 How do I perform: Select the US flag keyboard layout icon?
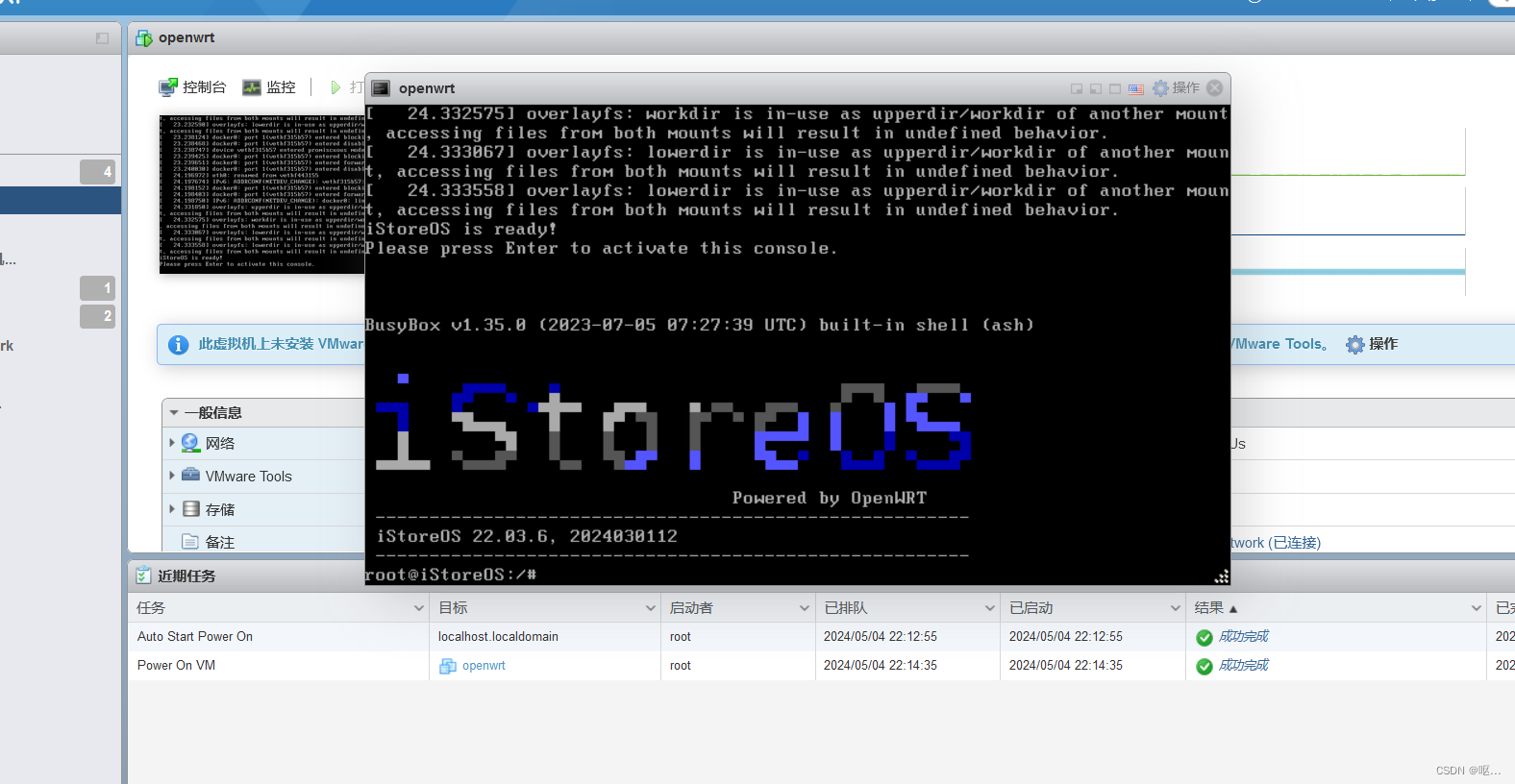pos(1136,88)
